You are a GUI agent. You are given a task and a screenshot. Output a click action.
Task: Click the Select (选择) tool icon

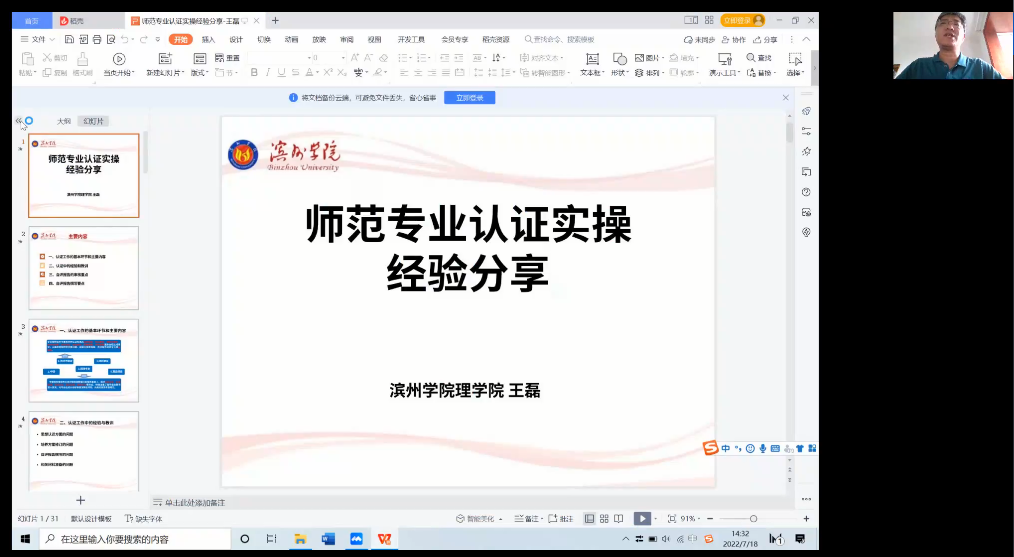(x=795, y=59)
